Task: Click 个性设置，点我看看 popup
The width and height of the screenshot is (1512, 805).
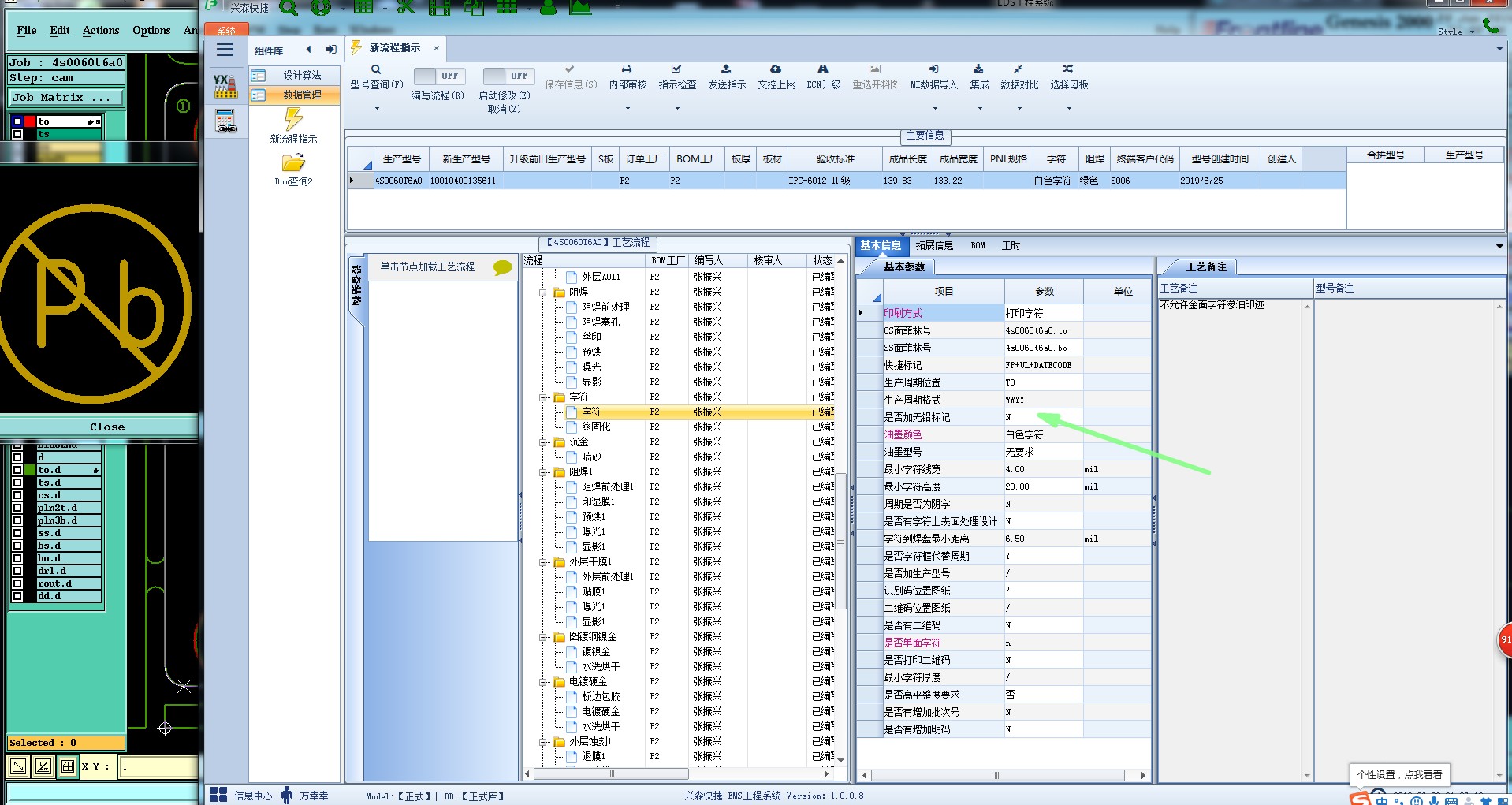Action: (1399, 774)
